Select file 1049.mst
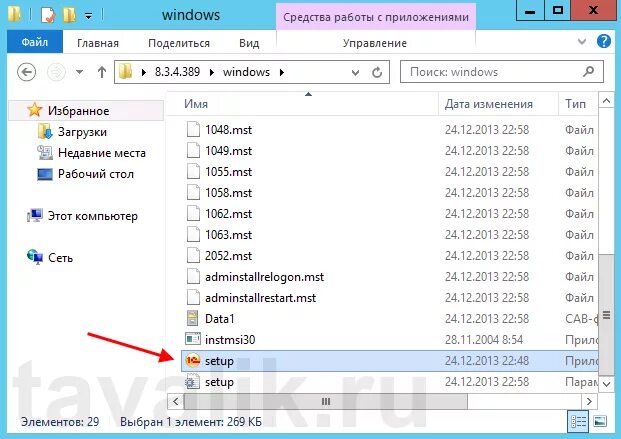 coord(228,151)
